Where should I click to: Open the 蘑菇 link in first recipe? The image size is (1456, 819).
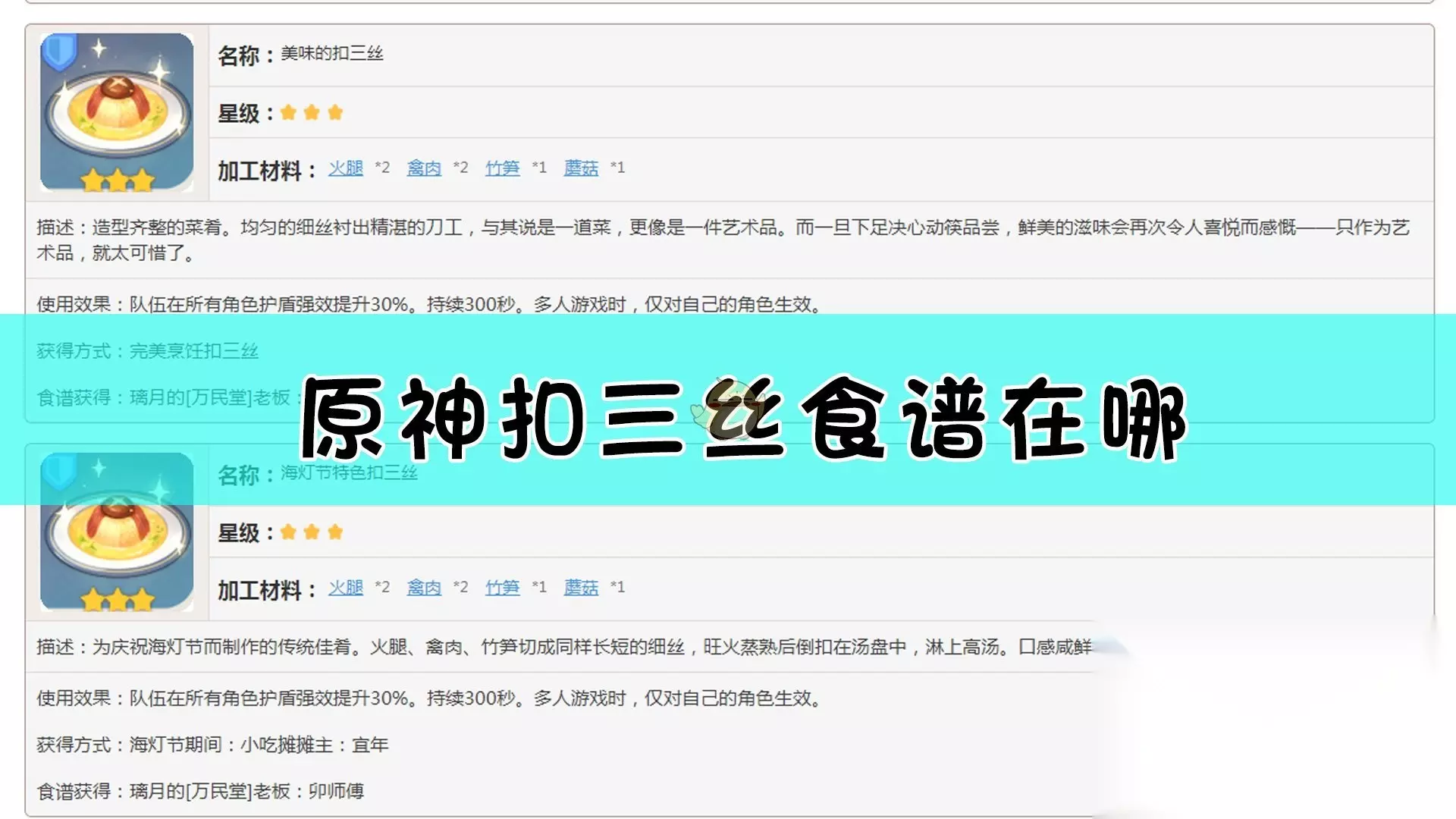(x=581, y=168)
